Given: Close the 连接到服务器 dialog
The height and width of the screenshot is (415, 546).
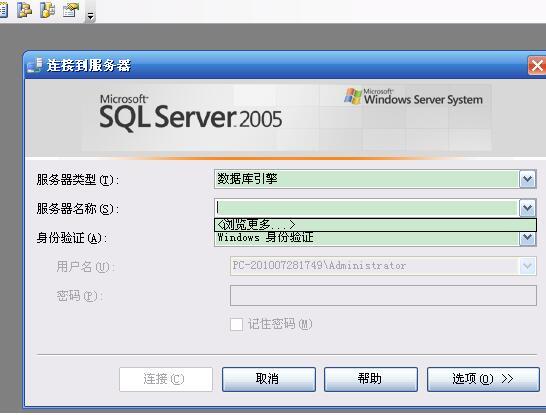Looking at the screenshot, I should [x=537, y=65].
